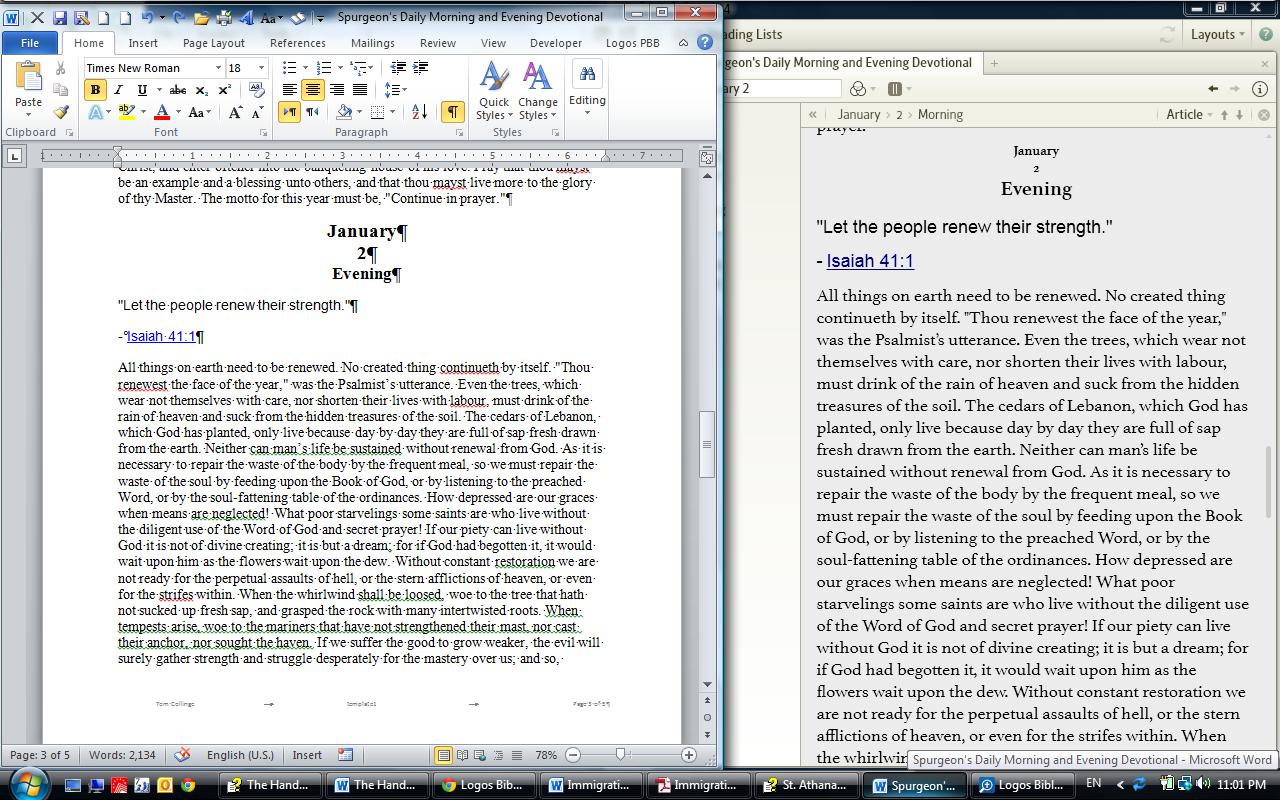Open Font dialog launcher arrow
This screenshot has height=800, width=1280.
(x=264, y=133)
